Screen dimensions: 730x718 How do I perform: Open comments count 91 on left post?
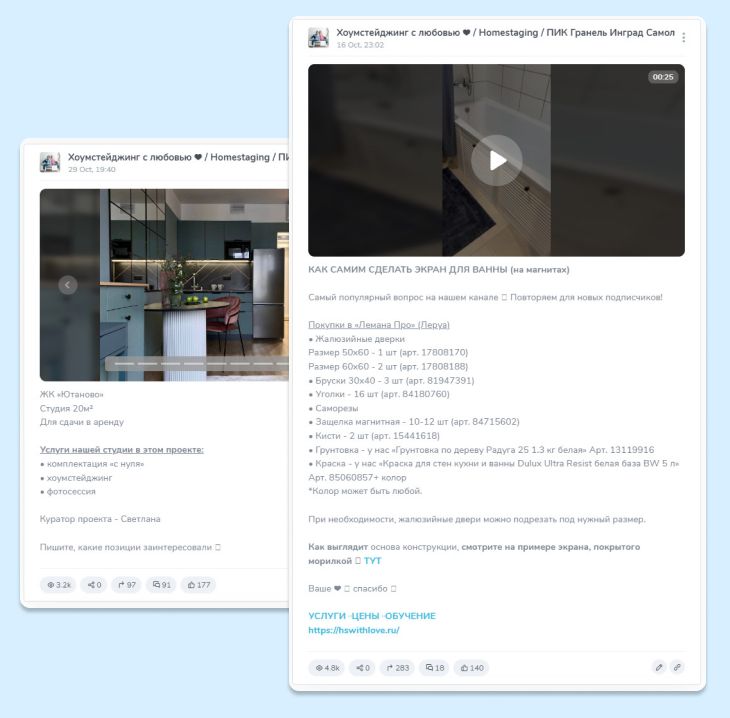161,585
